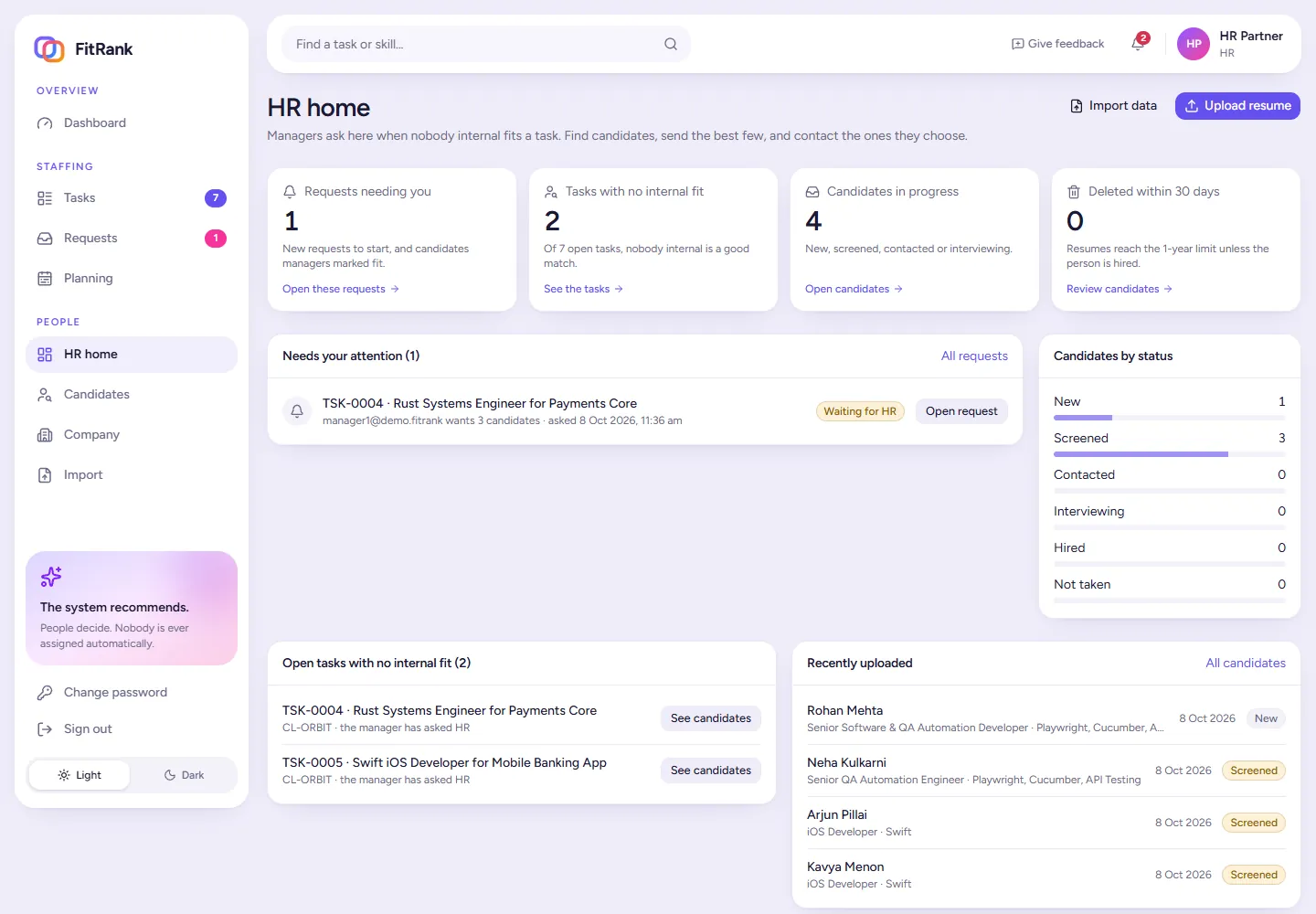
Task: Click the New candidates progress bar
Action: 1170,418
